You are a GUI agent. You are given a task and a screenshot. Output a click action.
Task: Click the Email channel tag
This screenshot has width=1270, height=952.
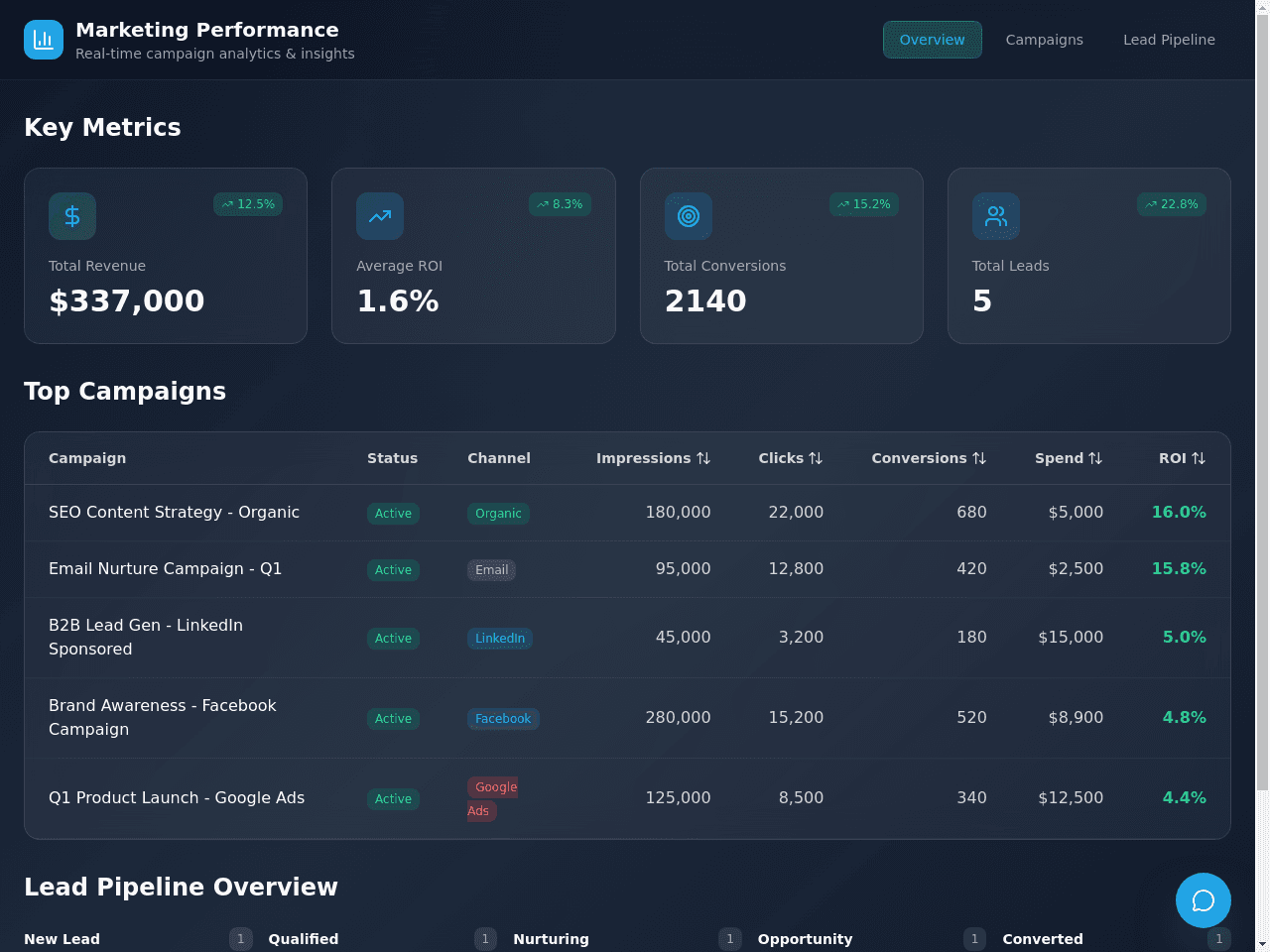(x=491, y=570)
